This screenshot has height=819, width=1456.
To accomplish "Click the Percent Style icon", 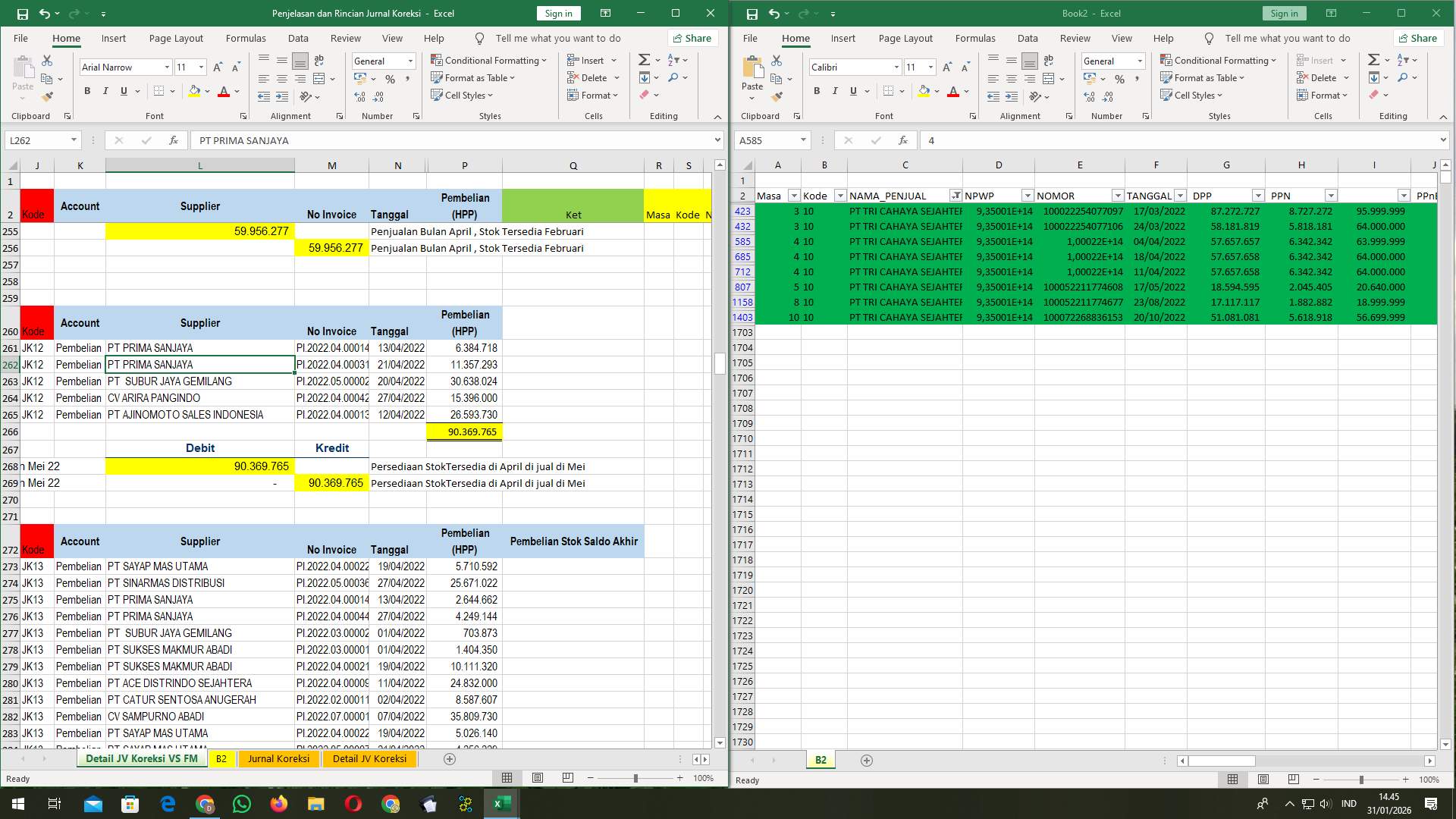I will click(x=391, y=78).
